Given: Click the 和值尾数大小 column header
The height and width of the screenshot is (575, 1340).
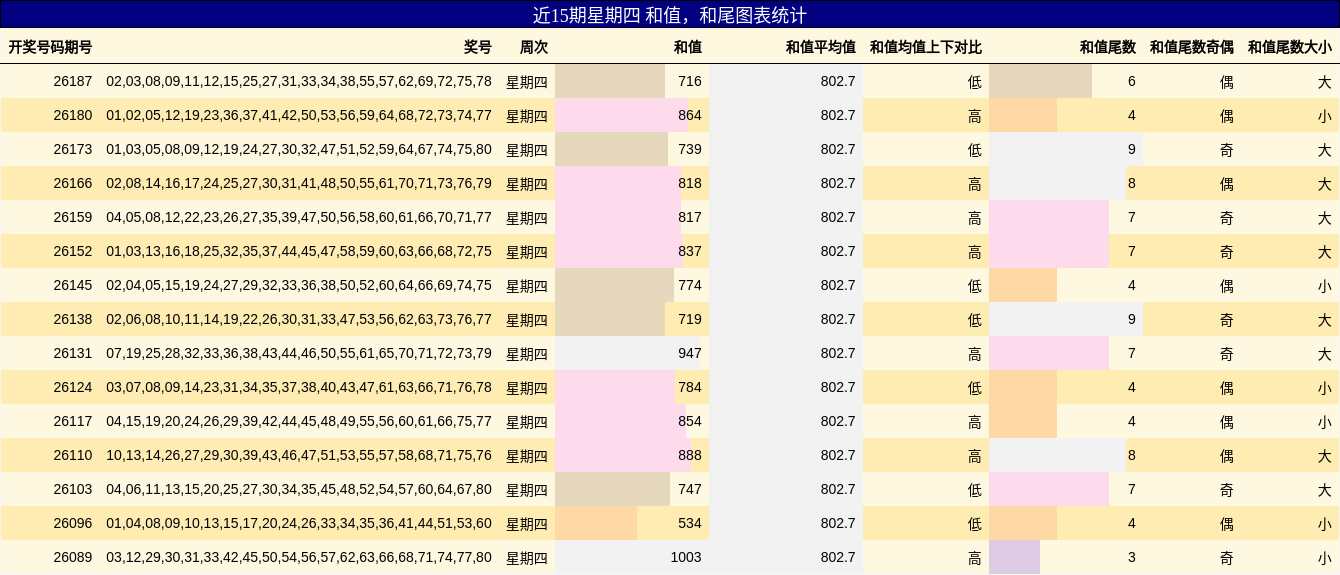Looking at the screenshot, I should coord(1290,47).
